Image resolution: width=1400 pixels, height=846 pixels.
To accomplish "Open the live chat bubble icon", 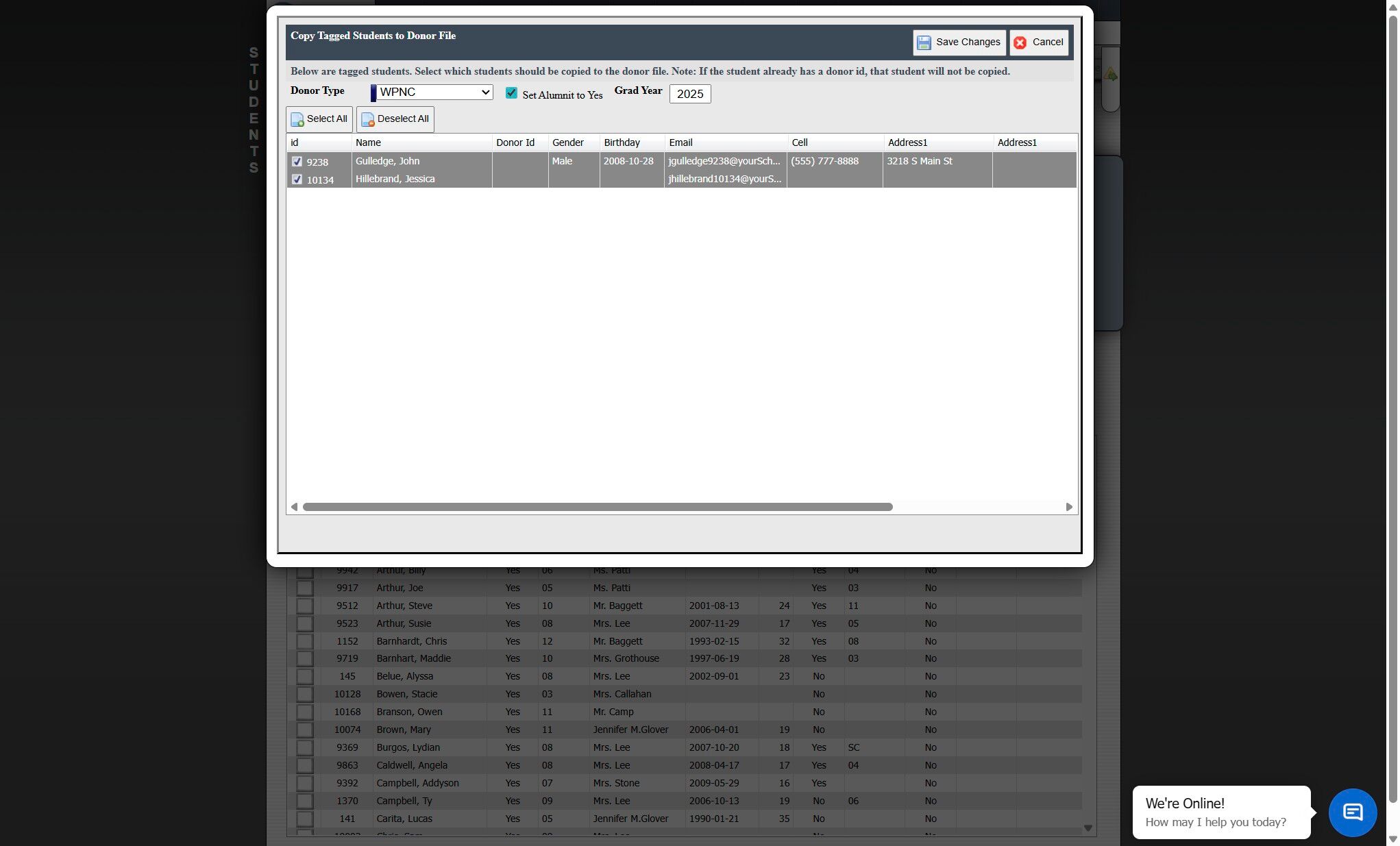I will [x=1352, y=812].
